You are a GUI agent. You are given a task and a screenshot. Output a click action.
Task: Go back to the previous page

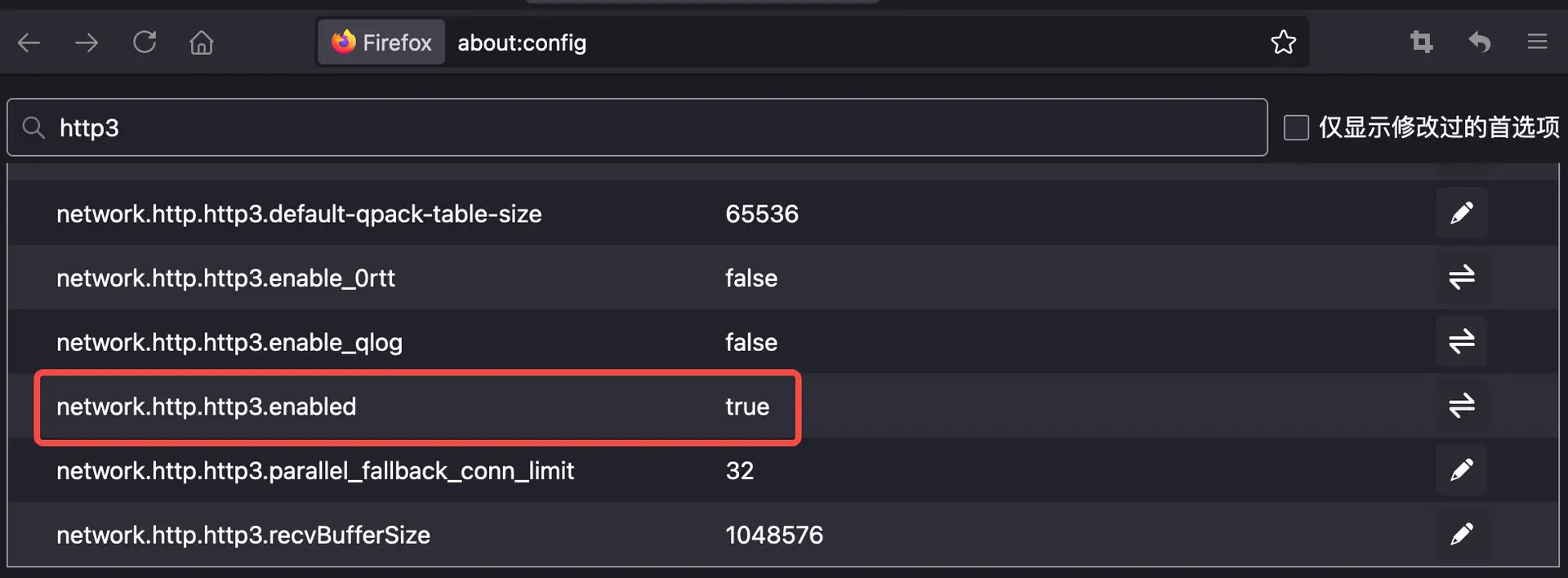(x=29, y=42)
